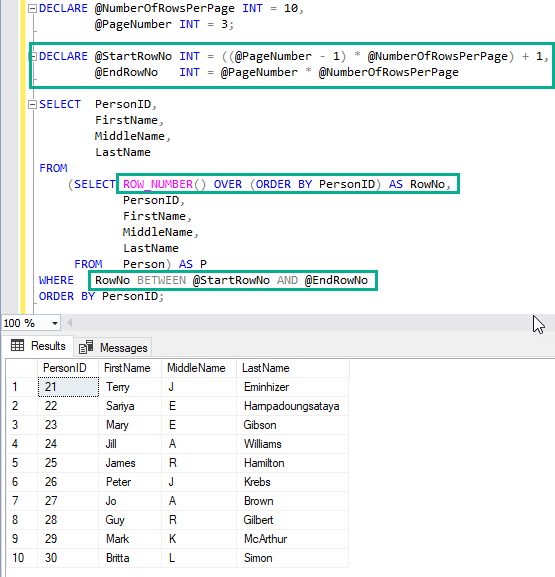The width and height of the screenshot is (555, 577).
Task: Click the FirstName cell Peter
Action: pyautogui.click(x=130, y=482)
